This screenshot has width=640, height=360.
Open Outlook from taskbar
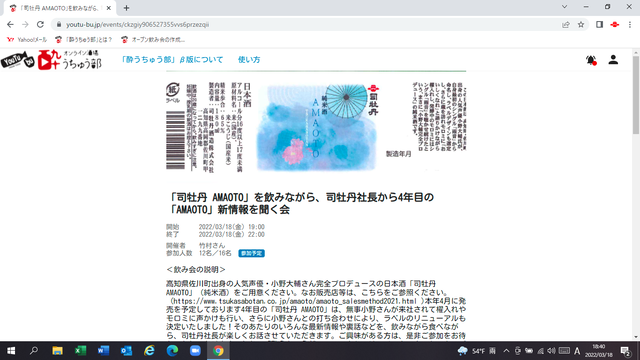[x=127, y=351]
